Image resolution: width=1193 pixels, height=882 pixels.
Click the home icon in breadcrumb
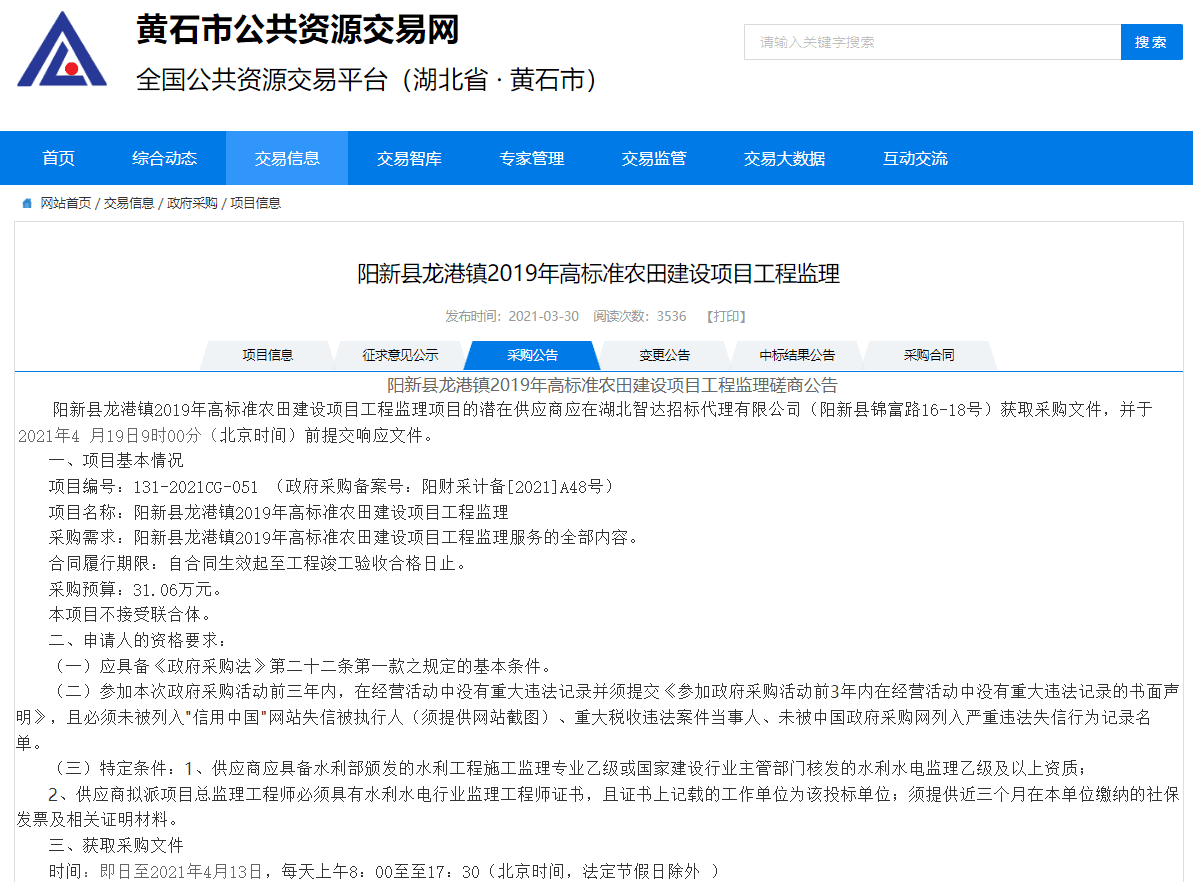(27, 203)
